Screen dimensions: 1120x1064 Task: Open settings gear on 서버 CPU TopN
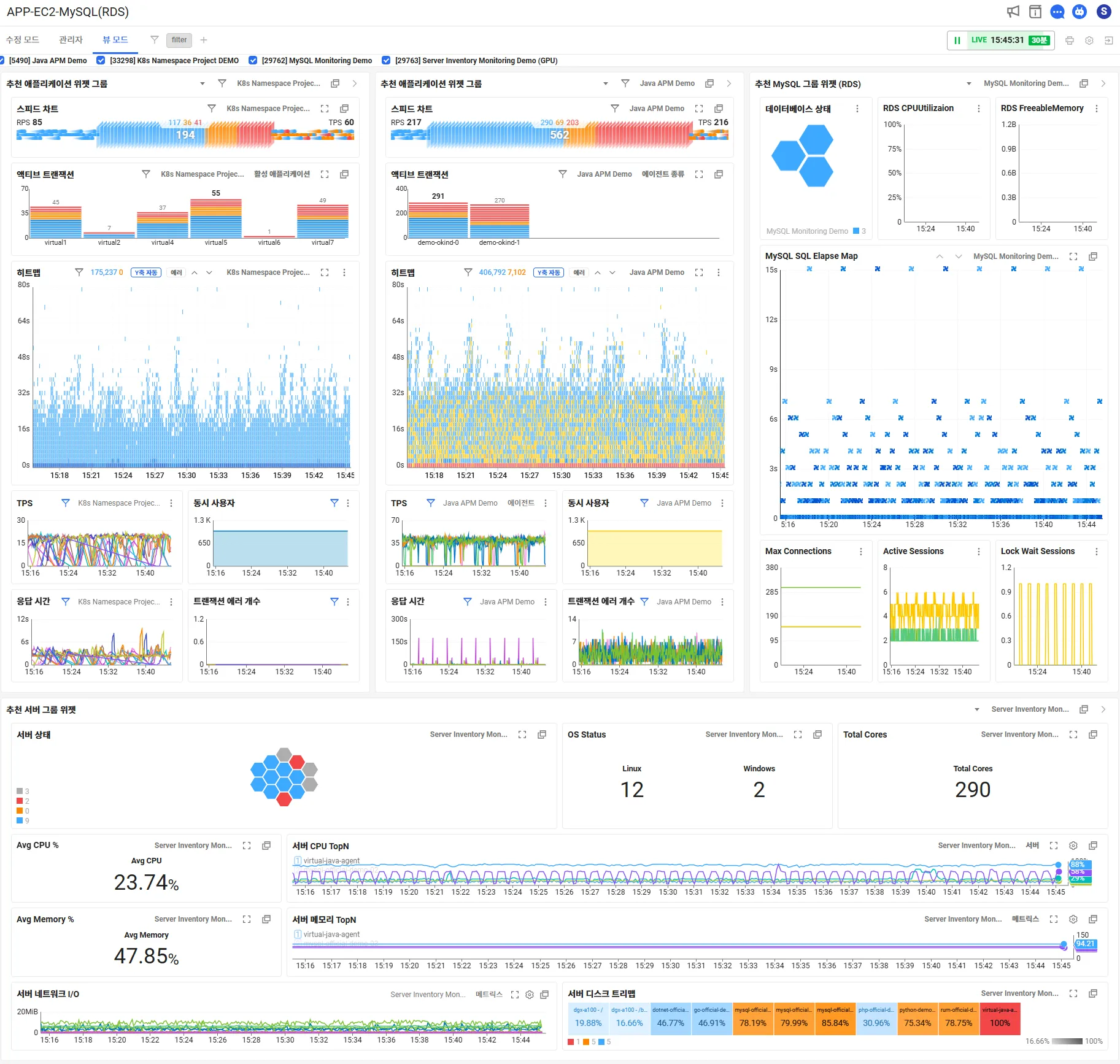(1073, 846)
